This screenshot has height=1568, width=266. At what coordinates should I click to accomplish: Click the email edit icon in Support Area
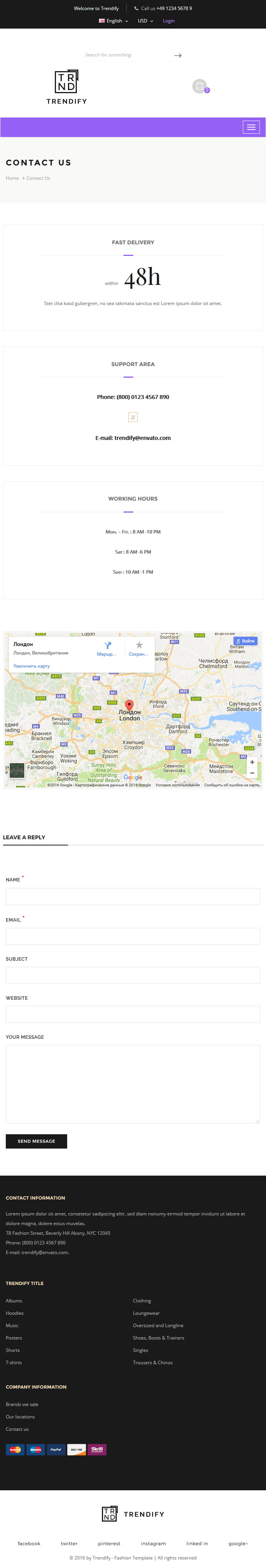[133, 417]
